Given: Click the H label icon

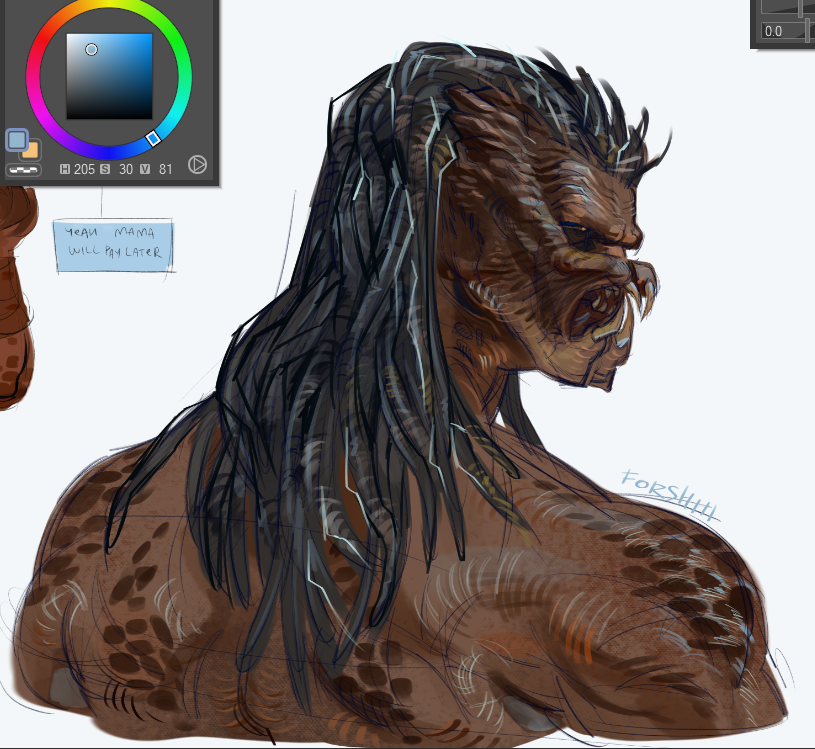Looking at the screenshot, I should coord(65,169).
